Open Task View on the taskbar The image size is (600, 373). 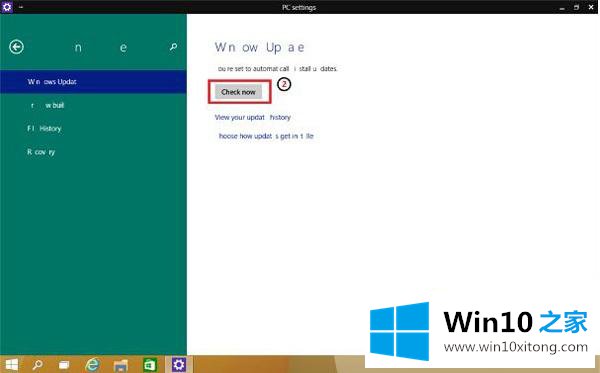click(64, 365)
